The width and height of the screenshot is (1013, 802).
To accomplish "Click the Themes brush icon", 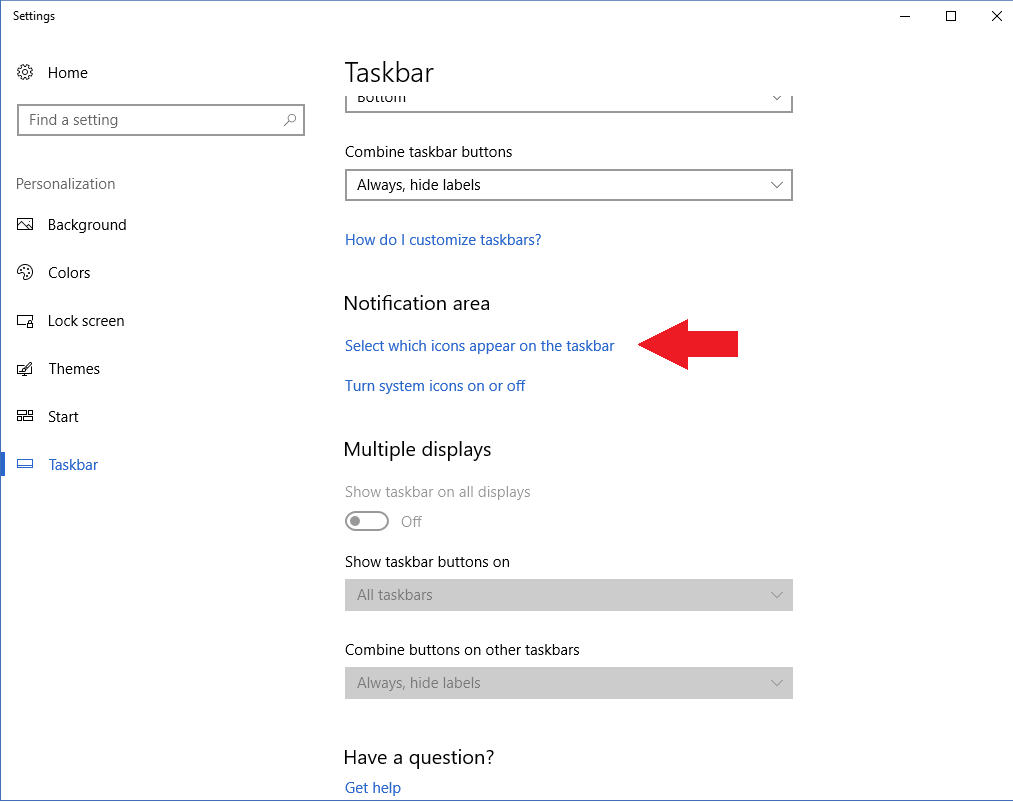I will [26, 369].
